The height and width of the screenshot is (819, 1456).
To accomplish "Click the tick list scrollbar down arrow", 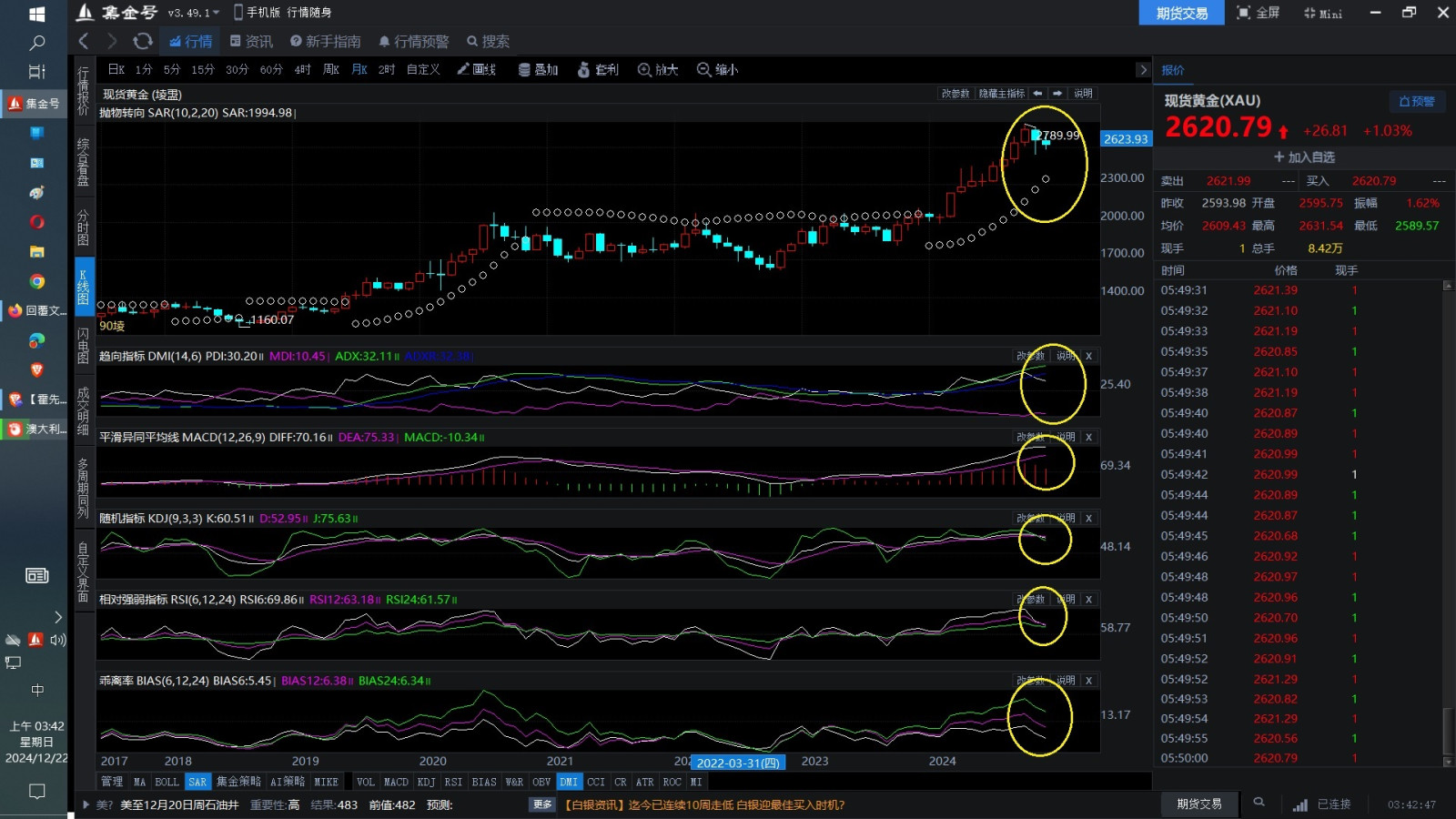I will (1447, 762).
